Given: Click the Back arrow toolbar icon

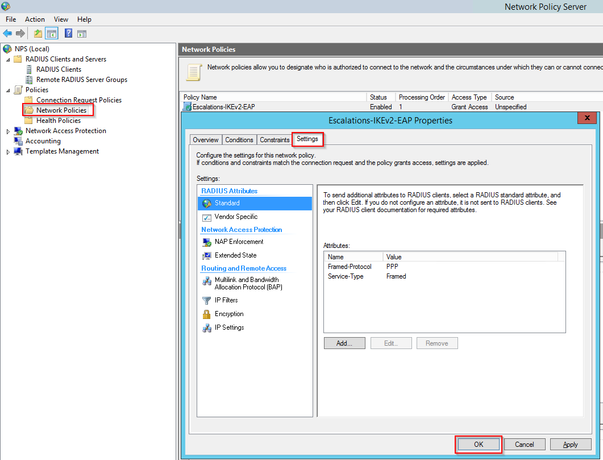Looking at the screenshot, I should [7, 33].
